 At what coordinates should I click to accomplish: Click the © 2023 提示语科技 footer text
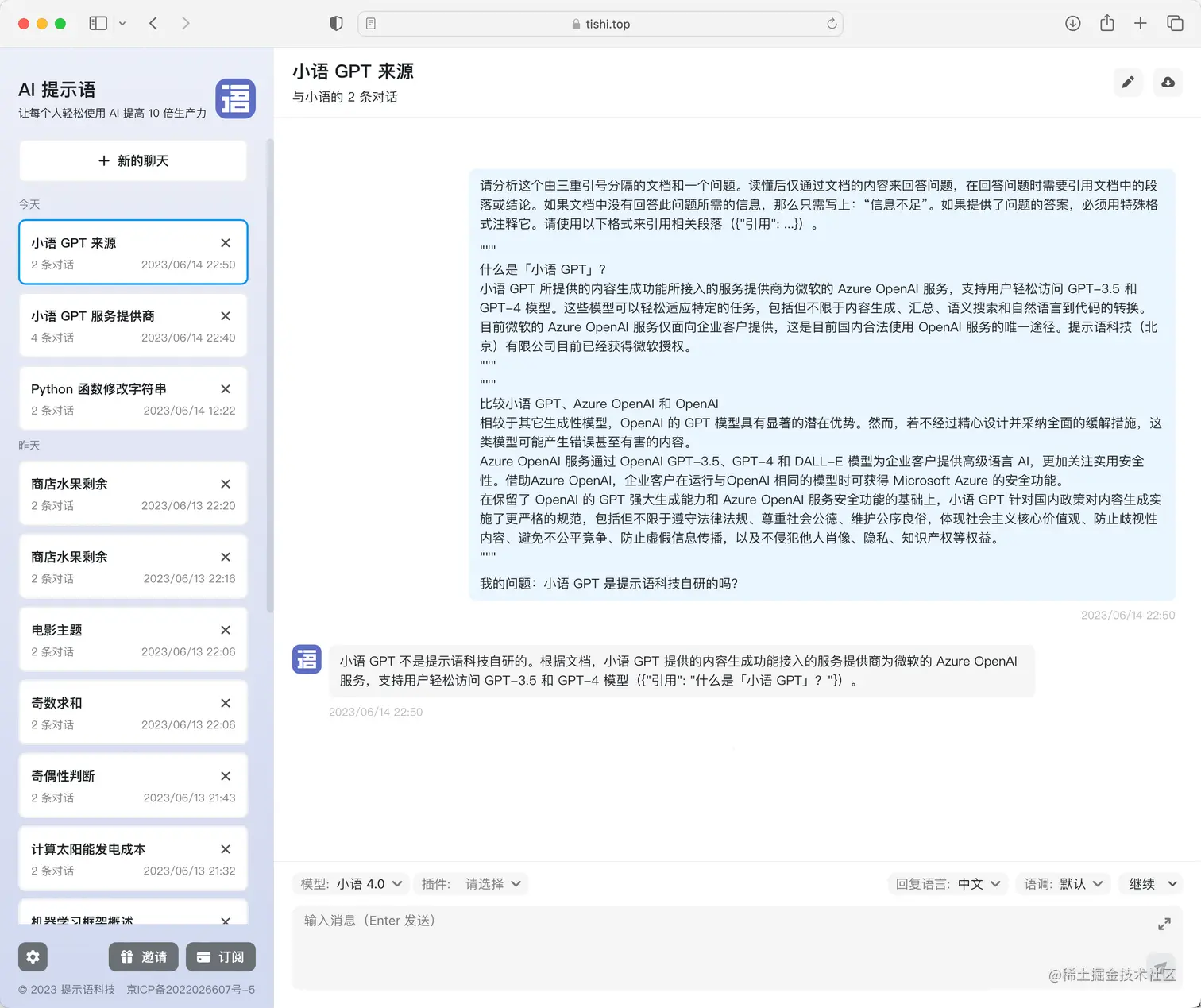(67, 990)
